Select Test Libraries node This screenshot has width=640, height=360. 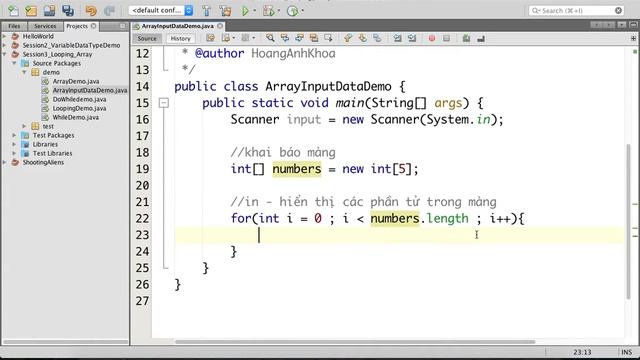(52, 153)
